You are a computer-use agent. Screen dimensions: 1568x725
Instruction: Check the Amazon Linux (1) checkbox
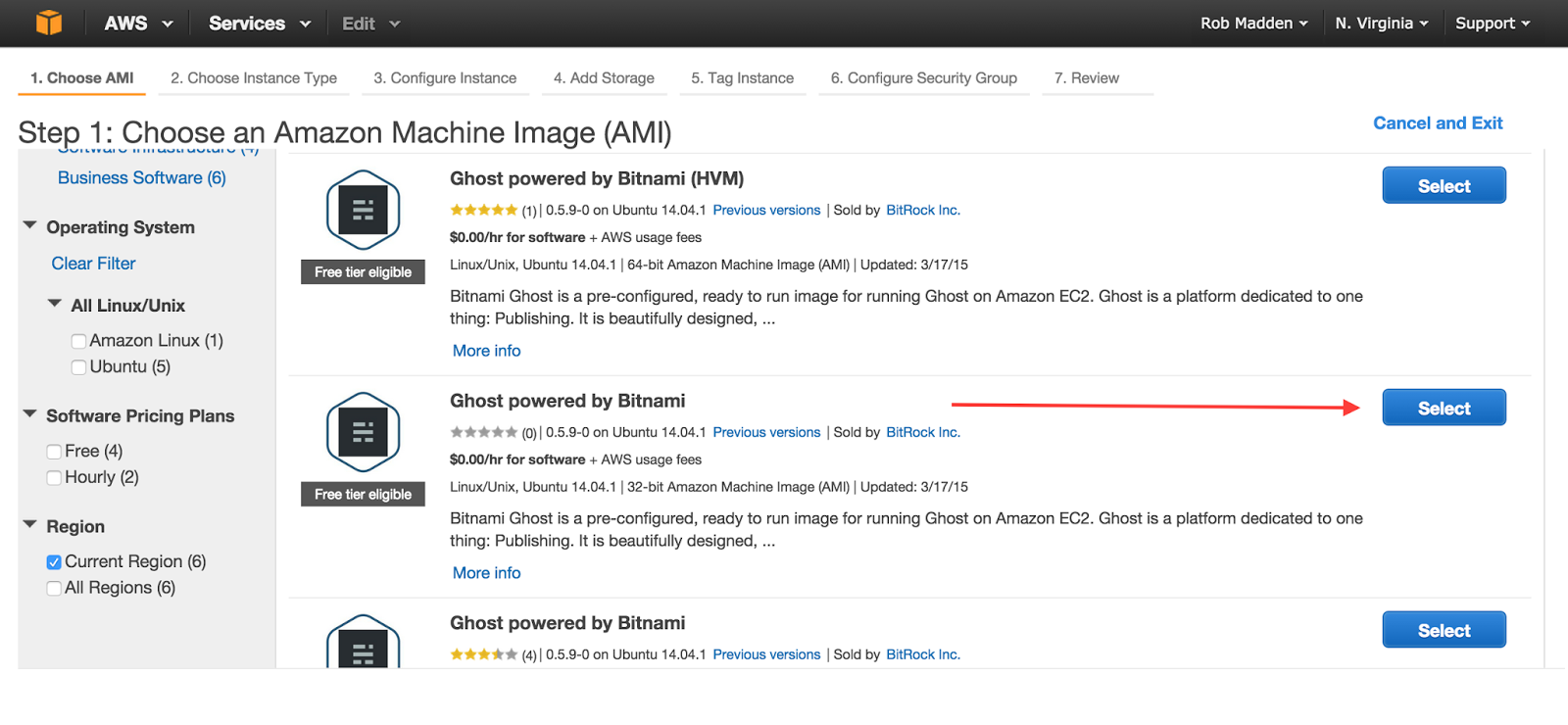tap(78, 341)
